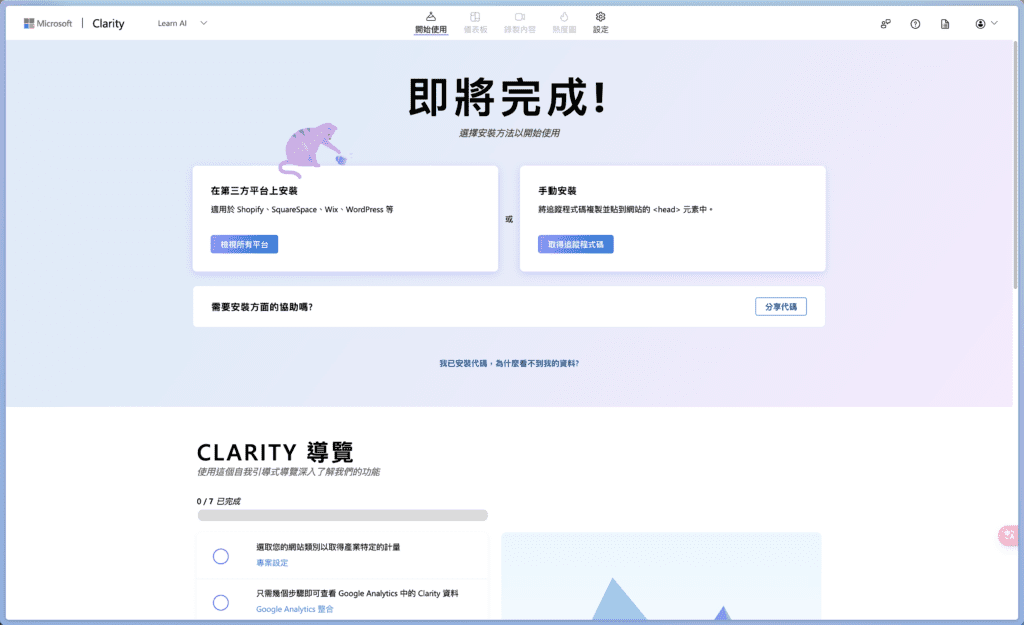Click the 檢視所有平台 button

tap(244, 244)
